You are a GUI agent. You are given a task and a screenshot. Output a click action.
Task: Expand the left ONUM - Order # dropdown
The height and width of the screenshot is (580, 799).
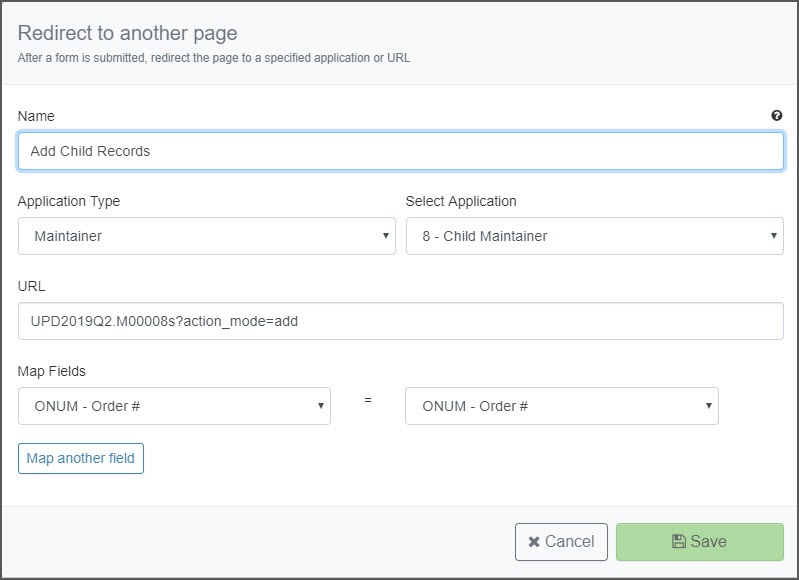click(174, 406)
